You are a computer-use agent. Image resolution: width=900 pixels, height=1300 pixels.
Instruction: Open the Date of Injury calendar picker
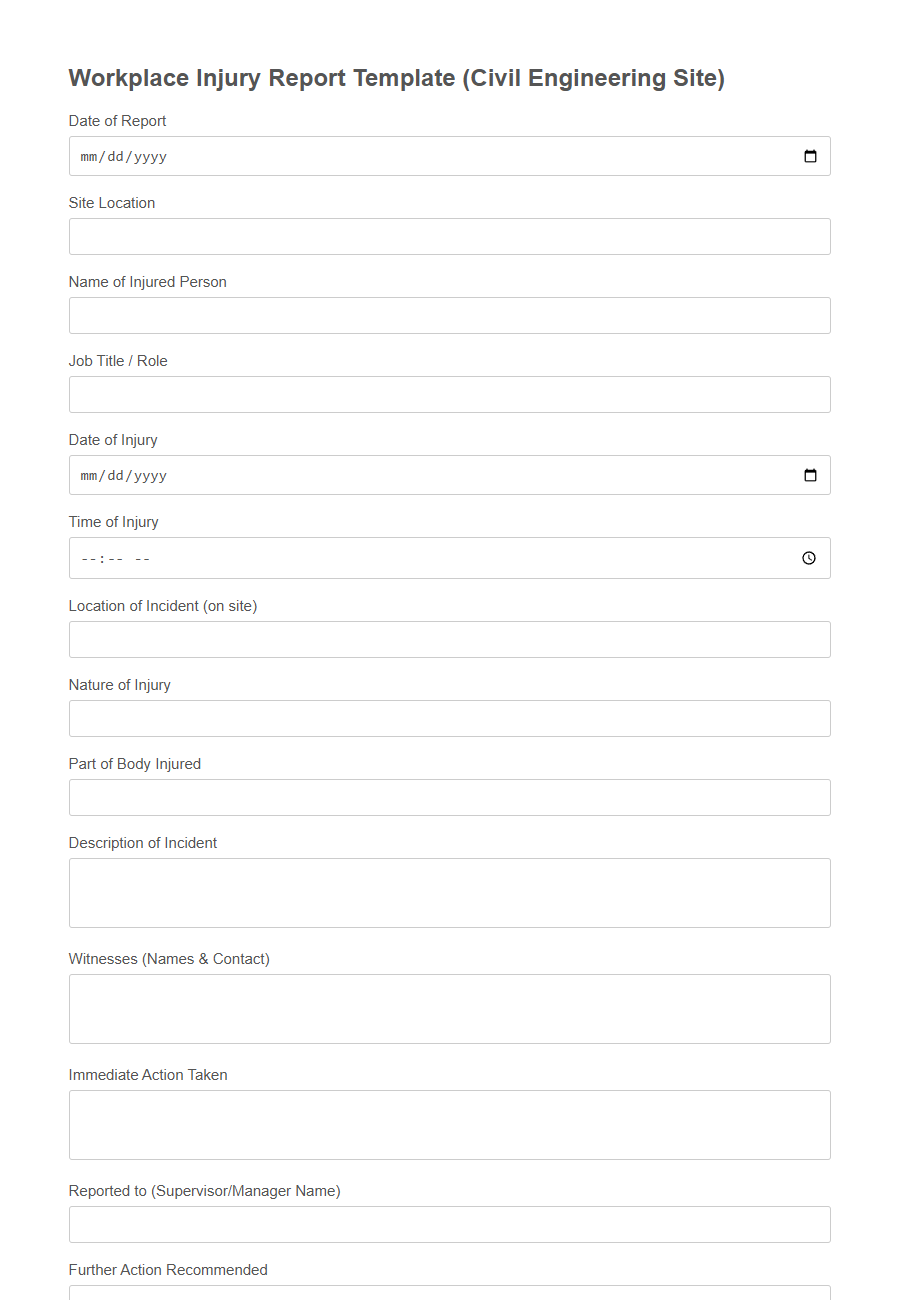click(810, 475)
